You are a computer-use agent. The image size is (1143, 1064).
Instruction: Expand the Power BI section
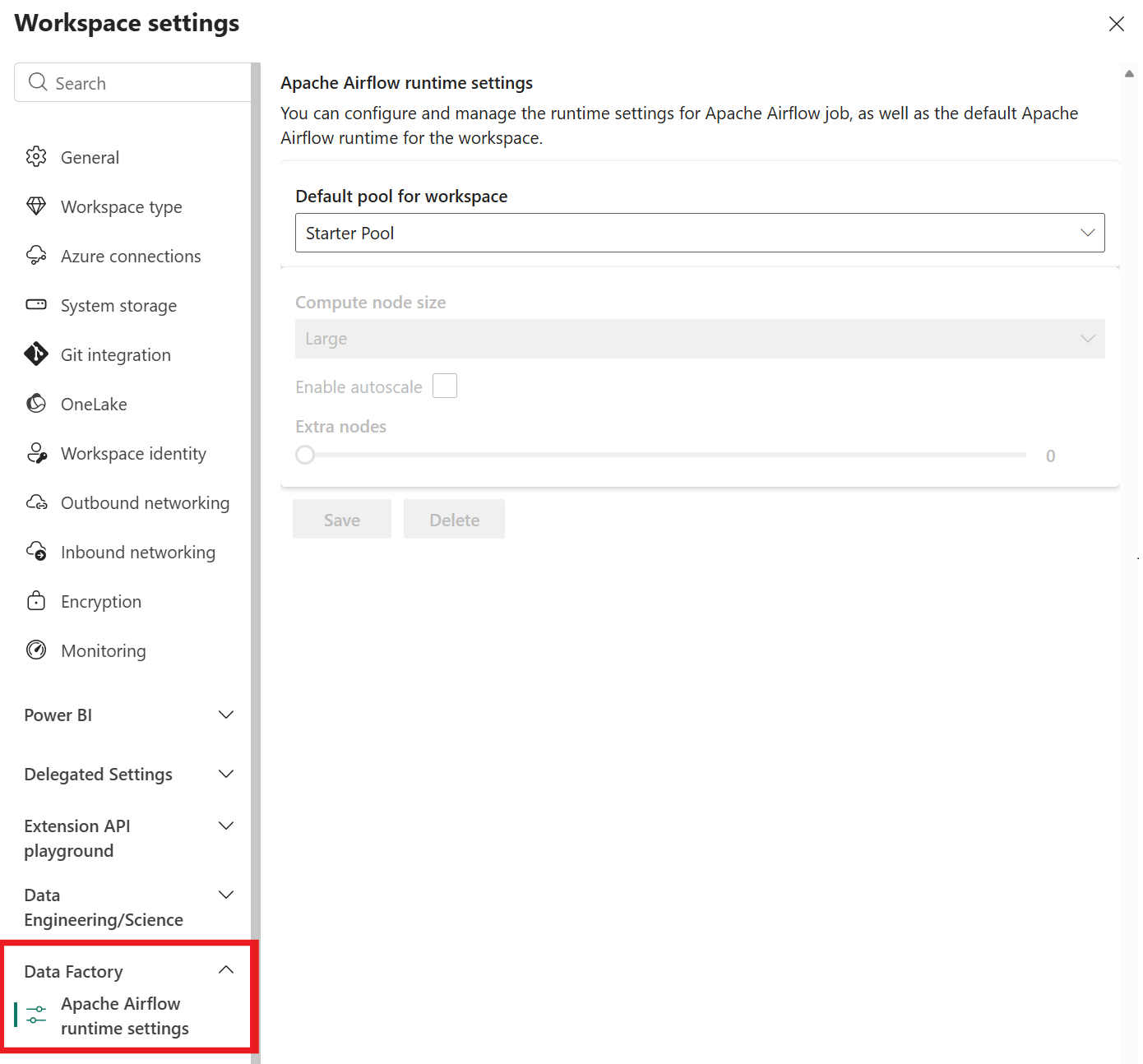coord(226,715)
